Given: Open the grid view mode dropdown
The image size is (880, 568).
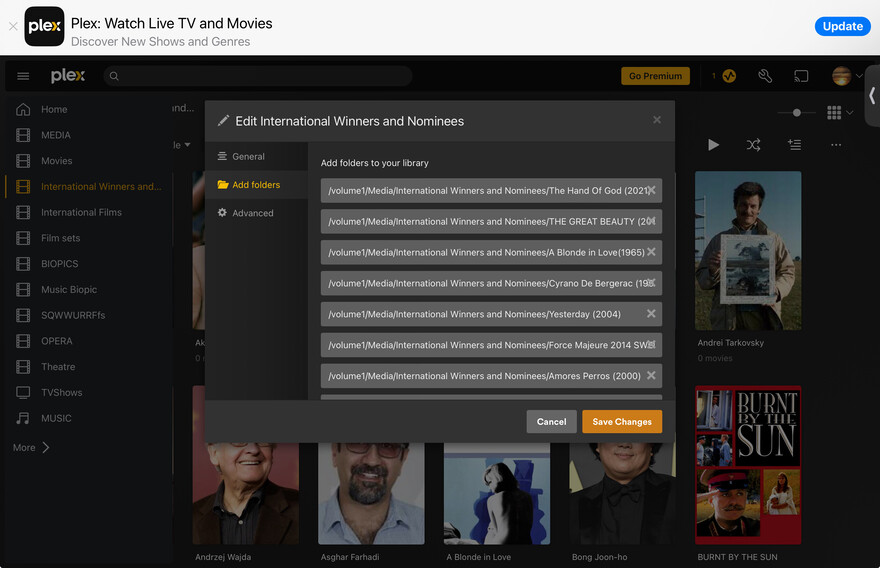Looking at the screenshot, I should tap(840, 113).
